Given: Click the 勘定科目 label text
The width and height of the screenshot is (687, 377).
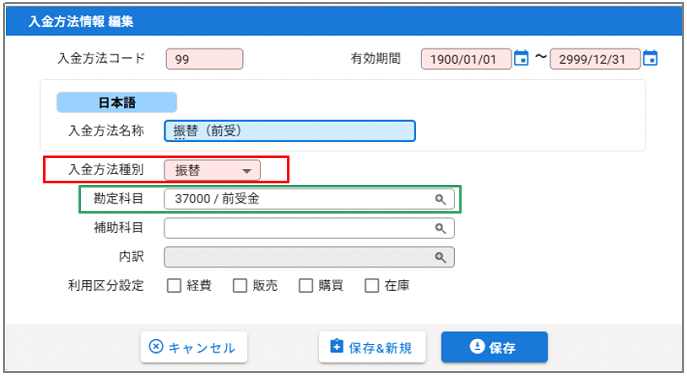Looking at the screenshot, I should click(x=118, y=199).
